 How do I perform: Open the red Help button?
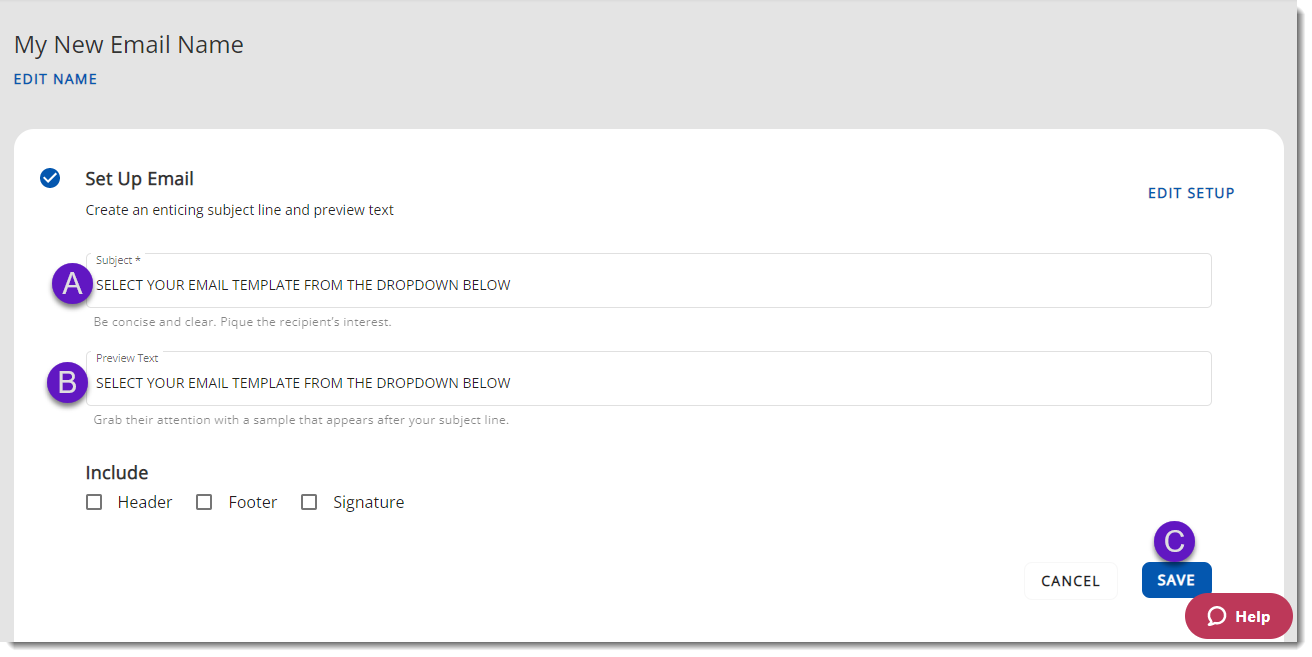click(x=1238, y=616)
